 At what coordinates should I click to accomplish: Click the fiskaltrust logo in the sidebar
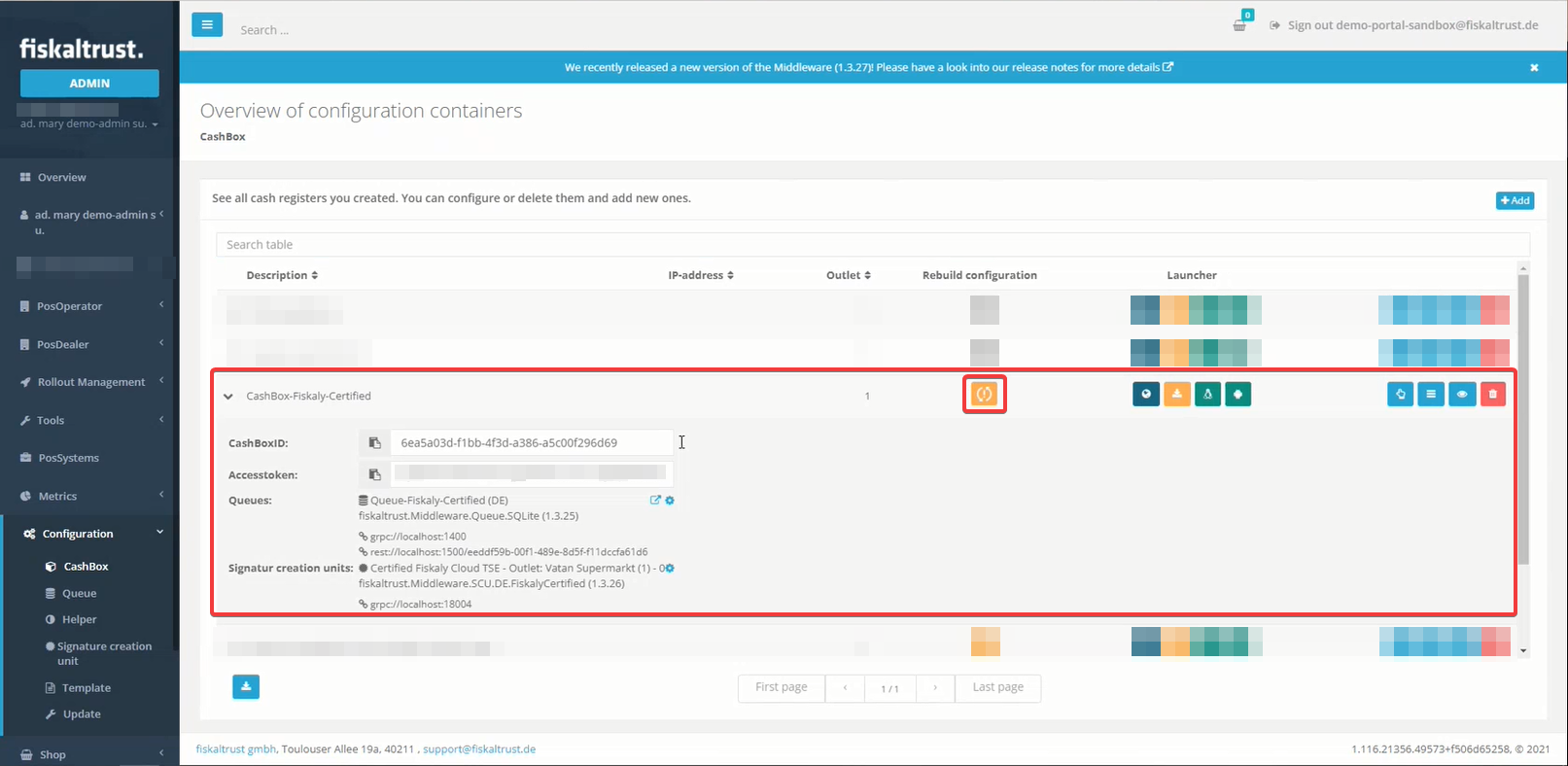coord(82,49)
